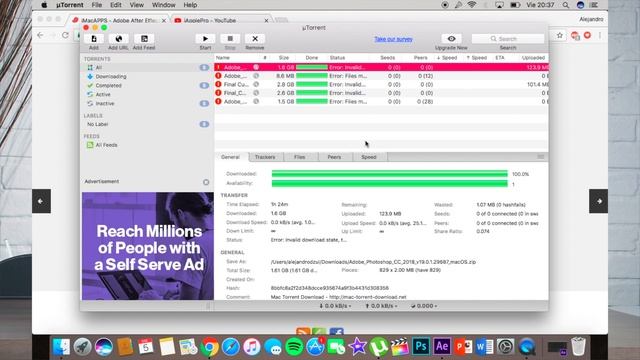
Task: Open Google Chrome from the Dock
Action: pyautogui.click(x=210, y=347)
